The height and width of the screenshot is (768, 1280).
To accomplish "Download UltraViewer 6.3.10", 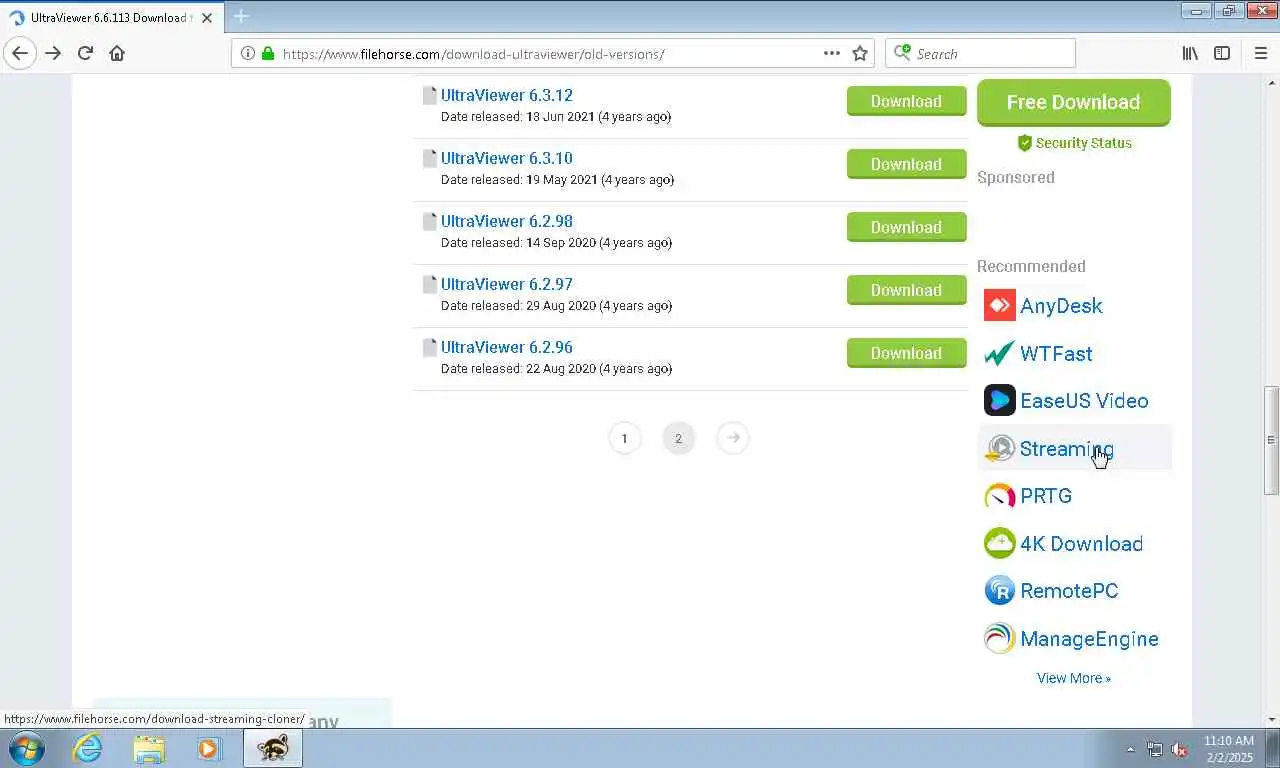I will coord(906,164).
